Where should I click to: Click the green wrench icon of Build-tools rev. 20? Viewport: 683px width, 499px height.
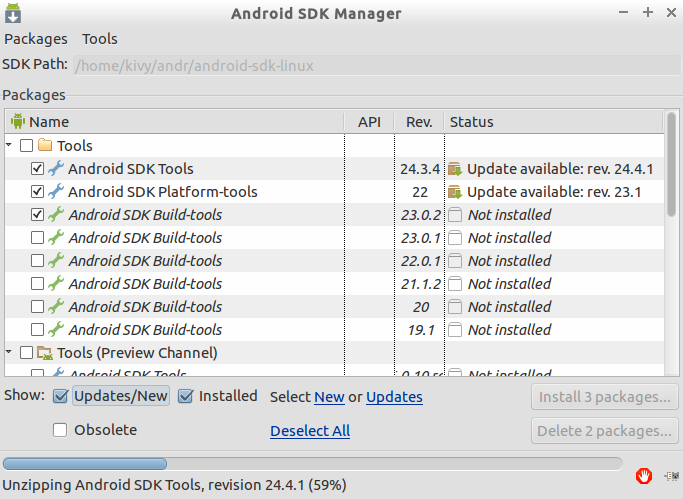tap(56, 307)
